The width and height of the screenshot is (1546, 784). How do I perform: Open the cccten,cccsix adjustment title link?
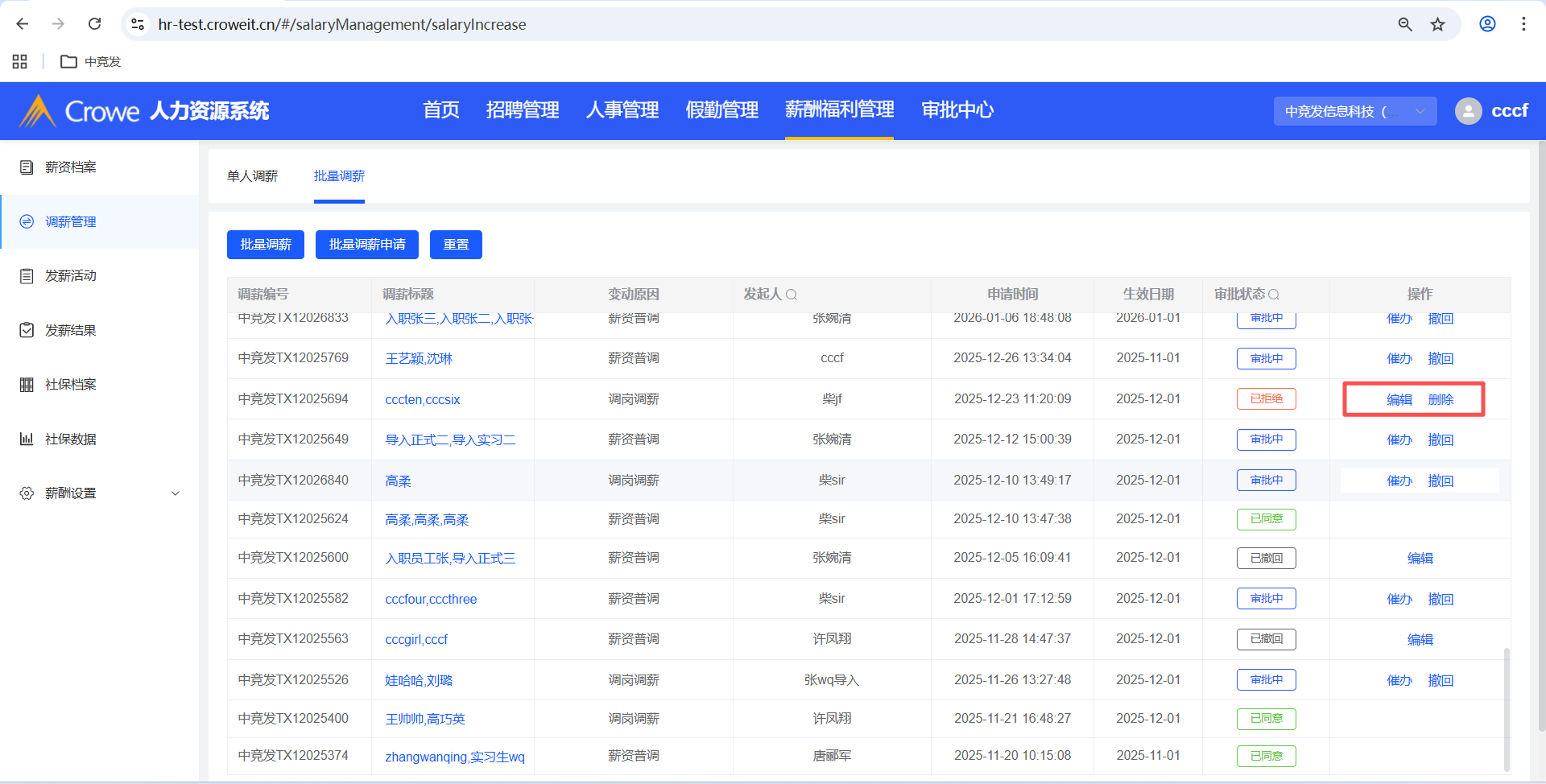click(423, 400)
